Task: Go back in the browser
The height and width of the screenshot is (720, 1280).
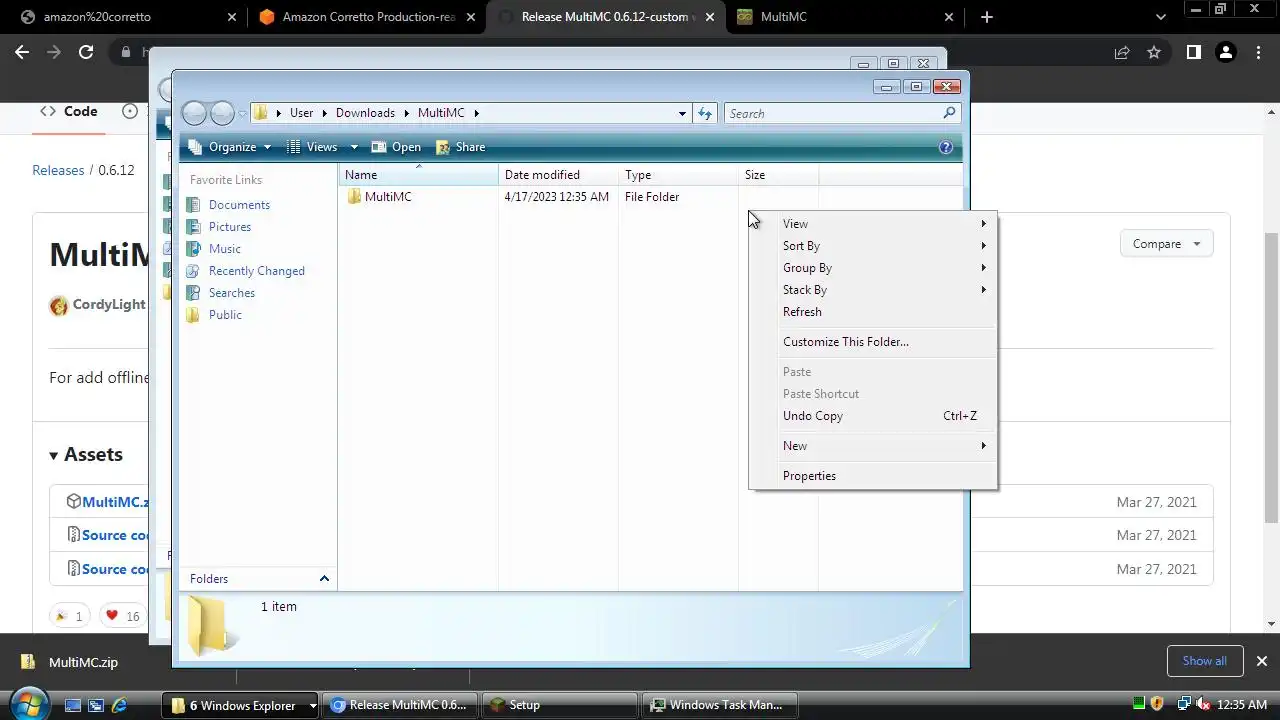Action: [22, 52]
